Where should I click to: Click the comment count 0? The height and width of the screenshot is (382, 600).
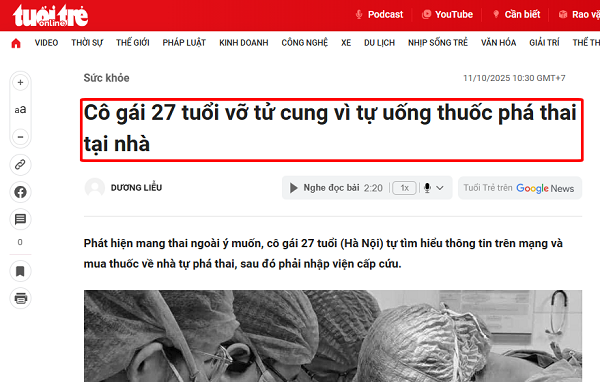pos(20,242)
